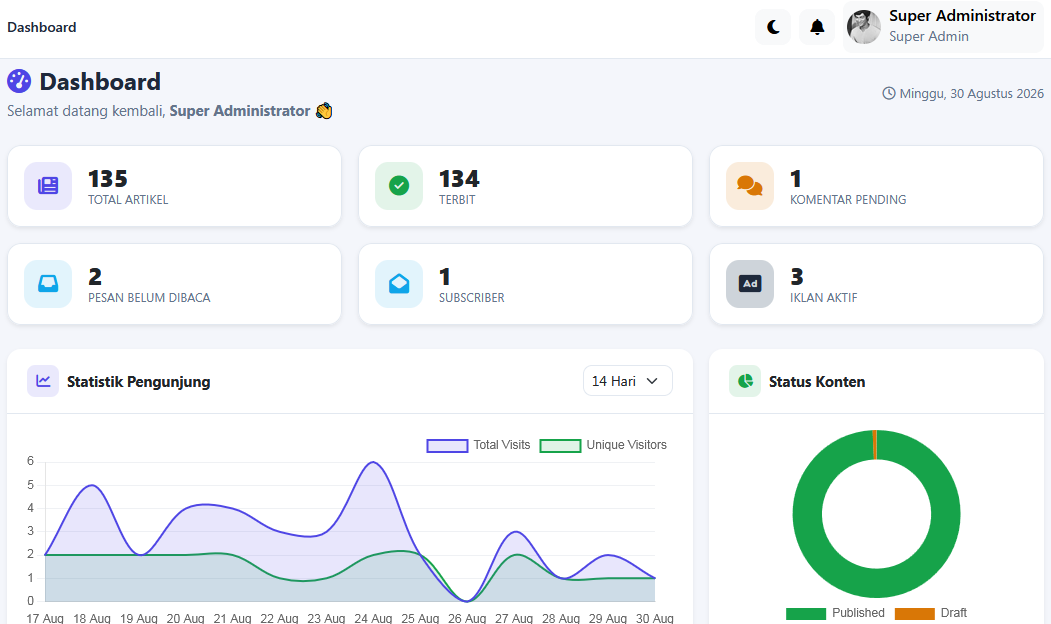Click the green Published segment of the donut chart
This screenshot has width=1051, height=624.
(877, 582)
